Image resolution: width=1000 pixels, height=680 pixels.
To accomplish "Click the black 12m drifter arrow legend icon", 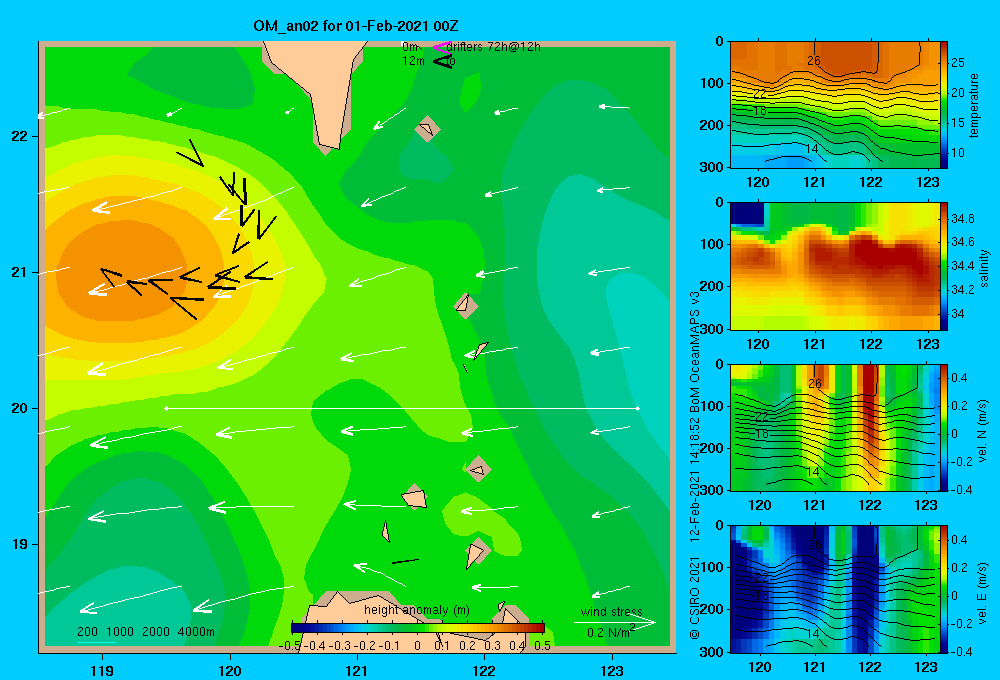I will click(443, 62).
